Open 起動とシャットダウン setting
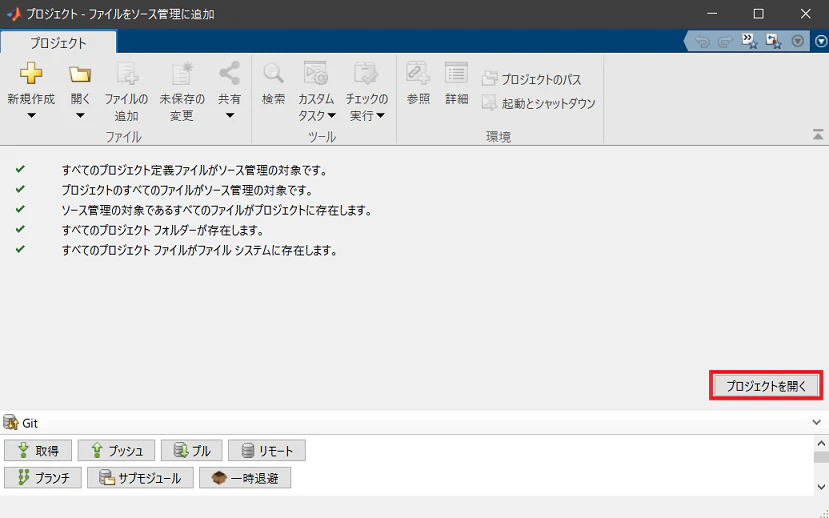Image resolution: width=829 pixels, height=518 pixels. pyautogui.click(x=538, y=103)
